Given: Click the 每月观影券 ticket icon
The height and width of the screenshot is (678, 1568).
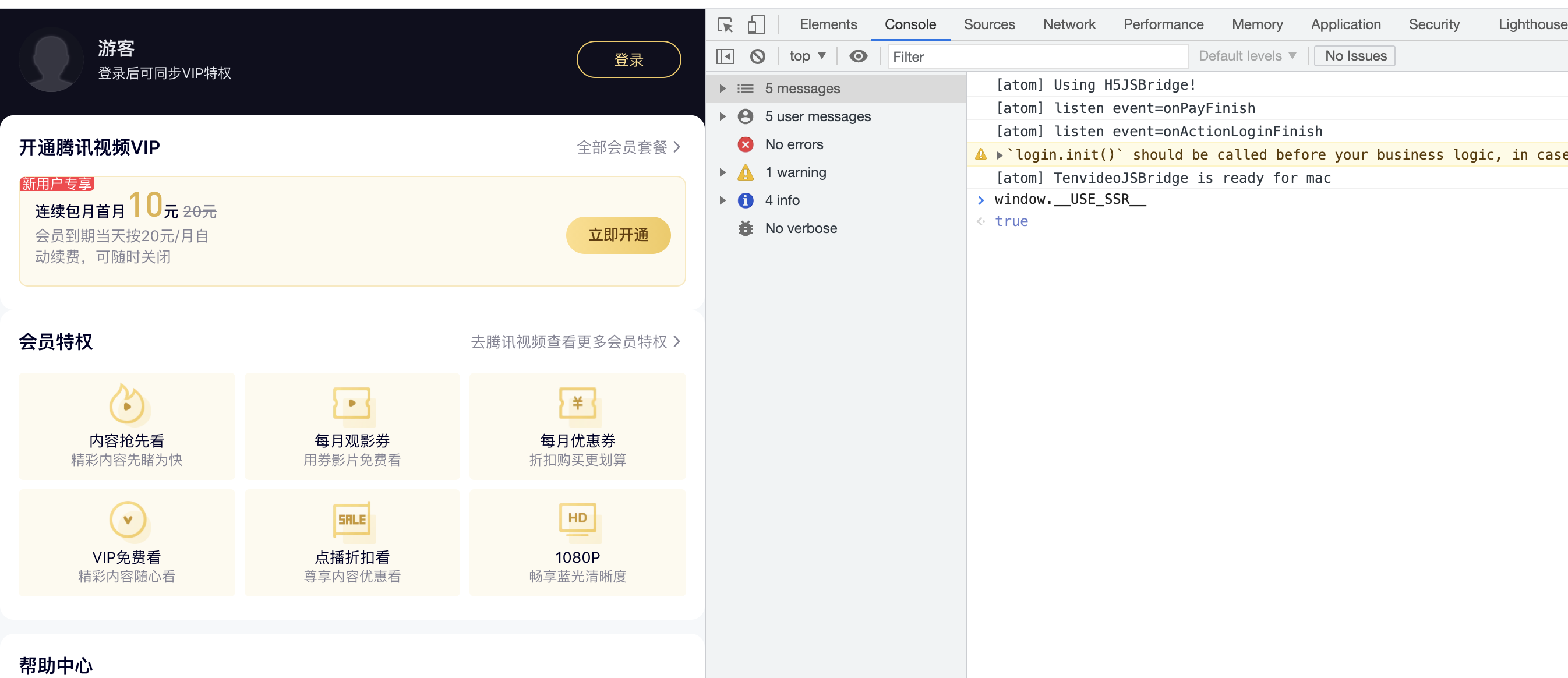Looking at the screenshot, I should pyautogui.click(x=352, y=404).
